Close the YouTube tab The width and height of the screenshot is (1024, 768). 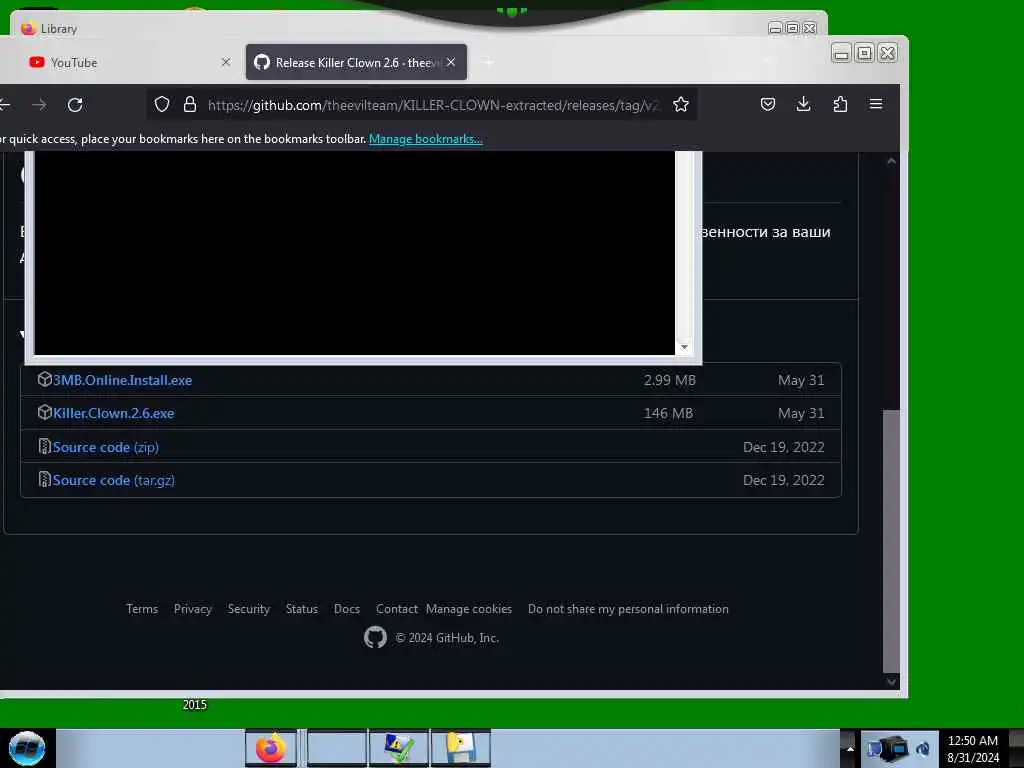pos(226,62)
